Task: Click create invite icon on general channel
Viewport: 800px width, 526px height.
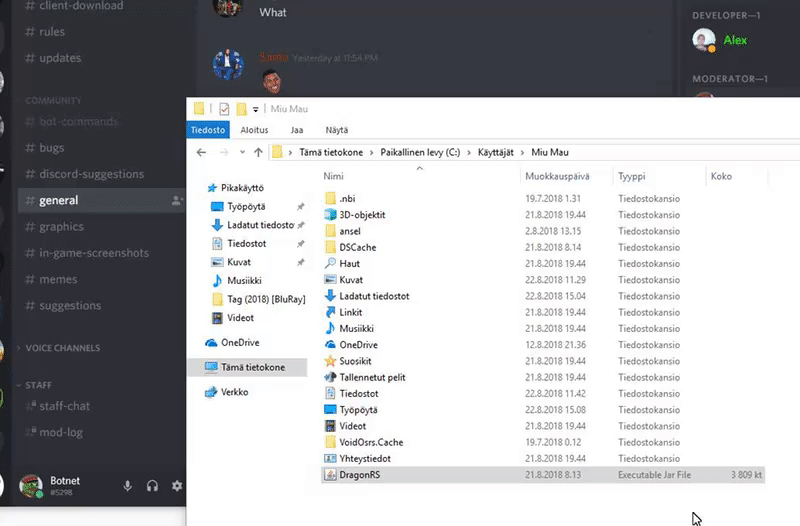Action: tap(177, 201)
